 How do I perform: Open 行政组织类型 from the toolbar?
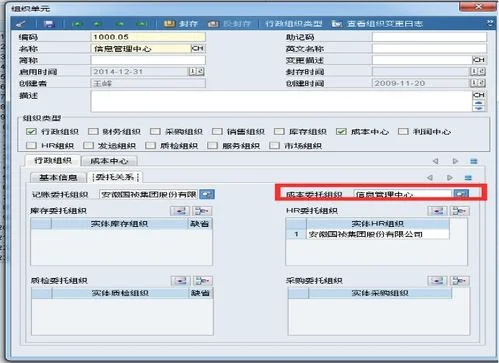click(294, 24)
